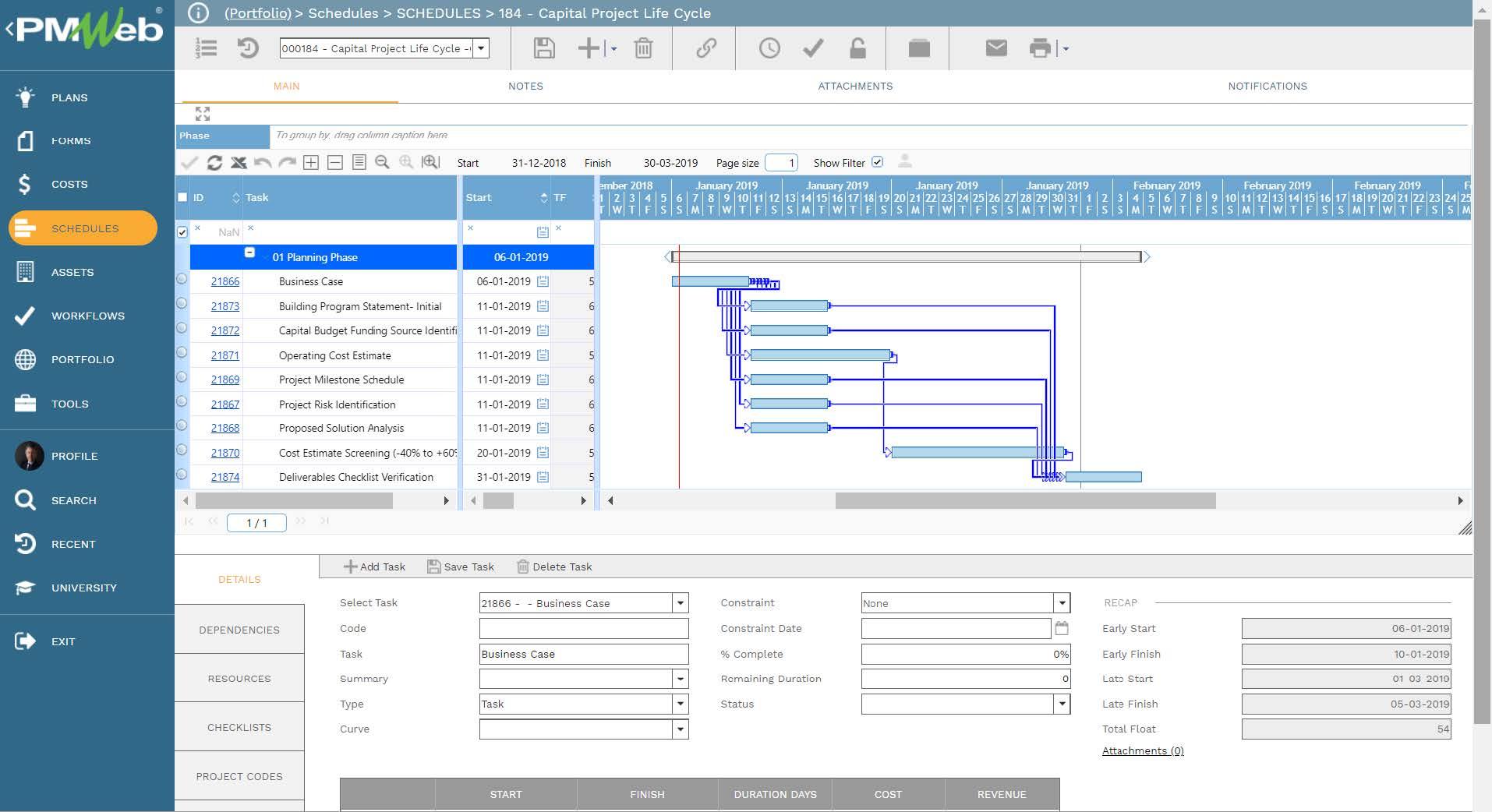The height and width of the screenshot is (812, 1492).
Task: Click the chain link icon in toolbar
Action: click(706, 48)
